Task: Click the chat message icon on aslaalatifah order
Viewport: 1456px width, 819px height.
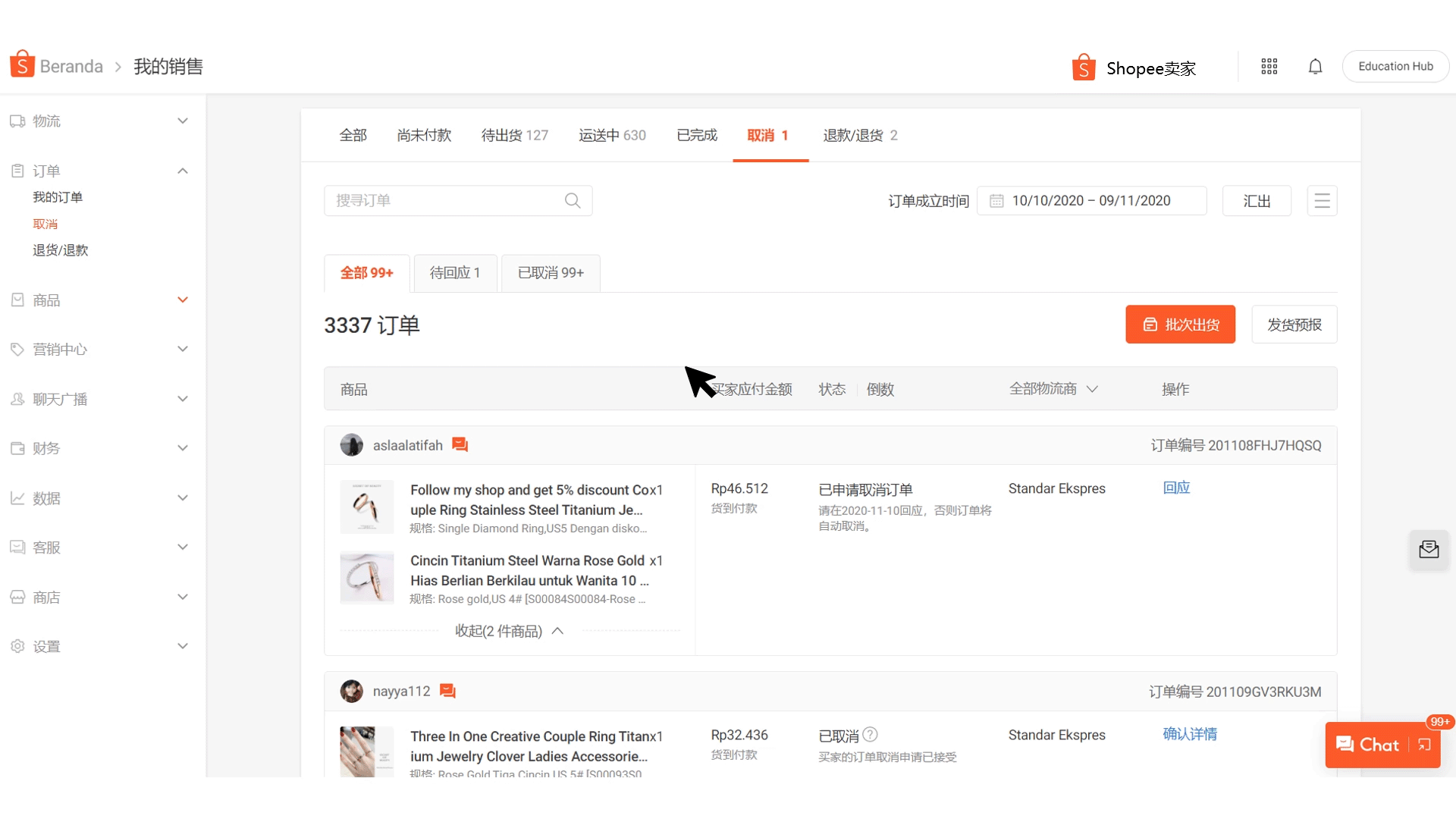Action: click(460, 445)
